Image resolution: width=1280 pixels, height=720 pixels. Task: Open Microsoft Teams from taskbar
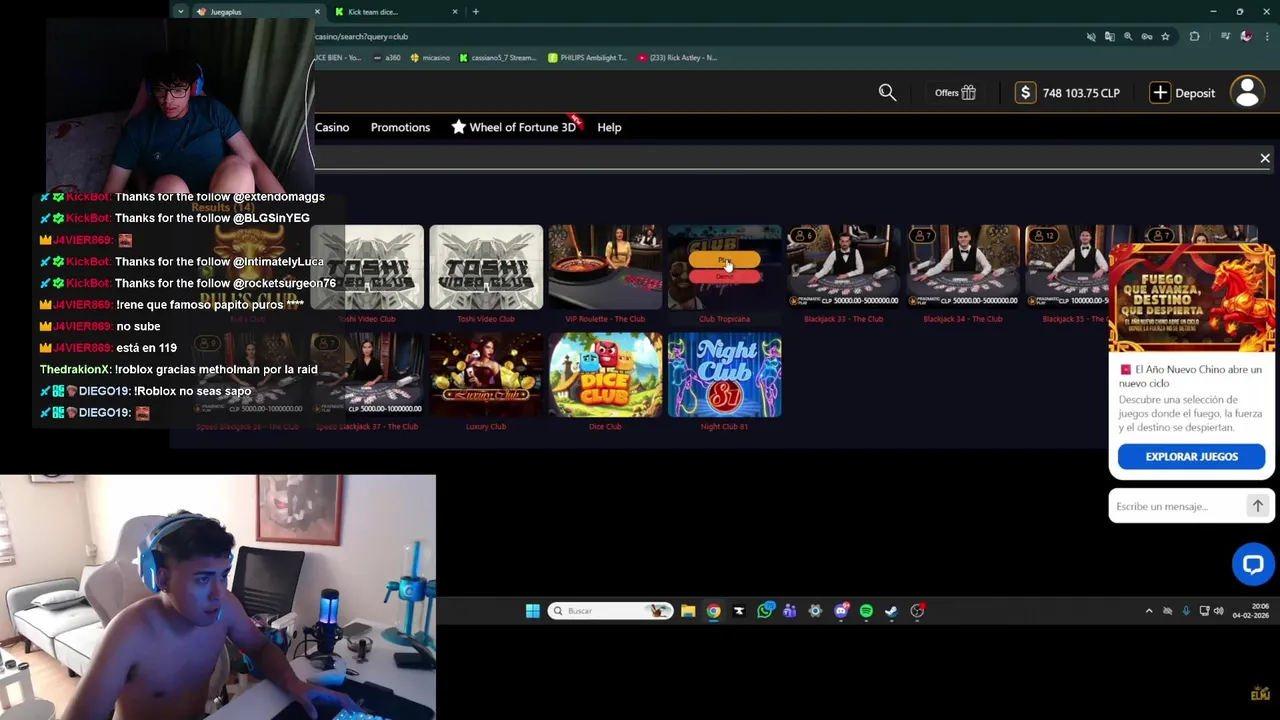pos(789,611)
